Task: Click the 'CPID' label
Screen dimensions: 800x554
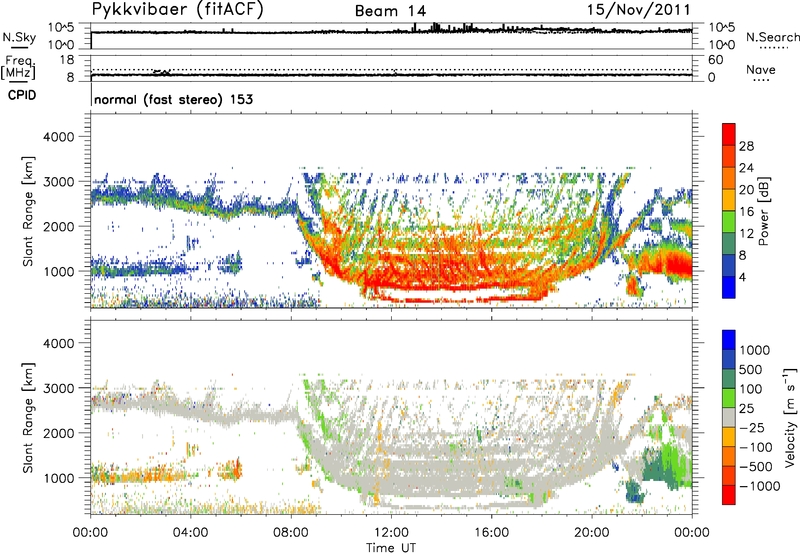Action: [x=22, y=95]
